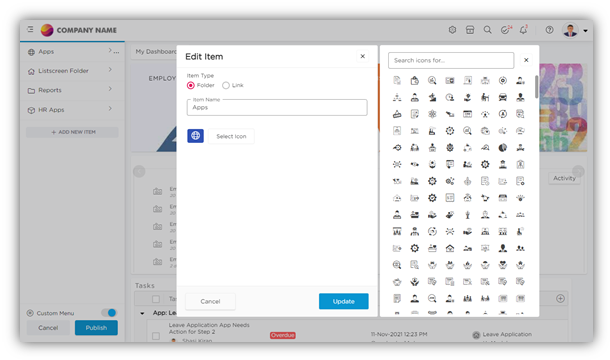Click sidebar Cancel button beside Publish
The height and width of the screenshot is (360, 610).
(x=48, y=328)
